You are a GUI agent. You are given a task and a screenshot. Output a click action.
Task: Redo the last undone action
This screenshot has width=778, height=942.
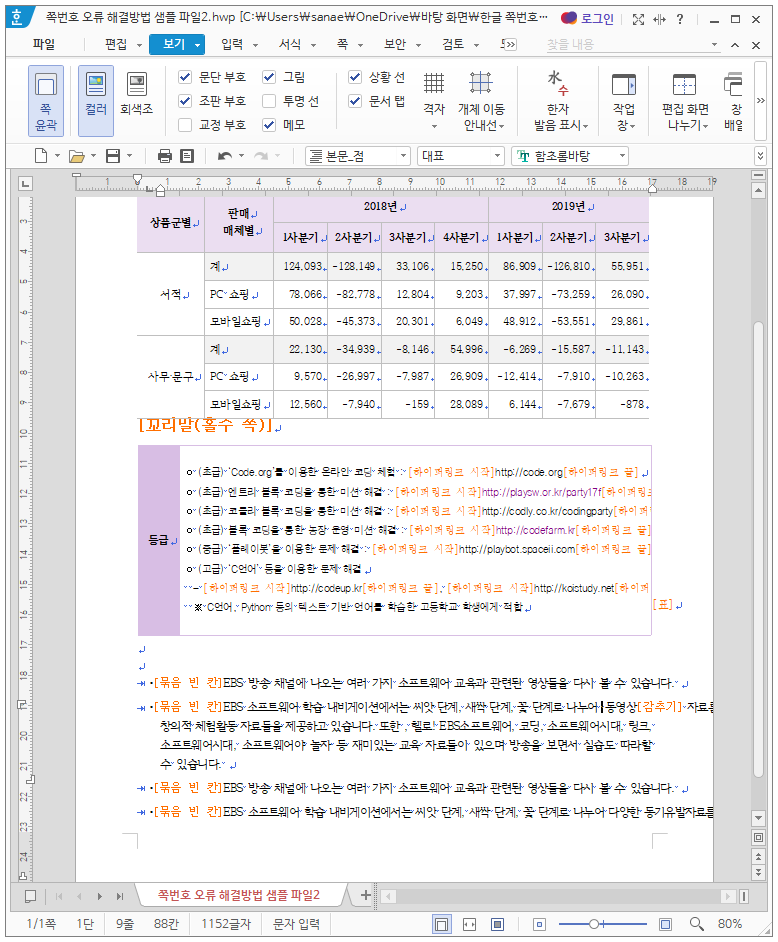[x=261, y=156]
